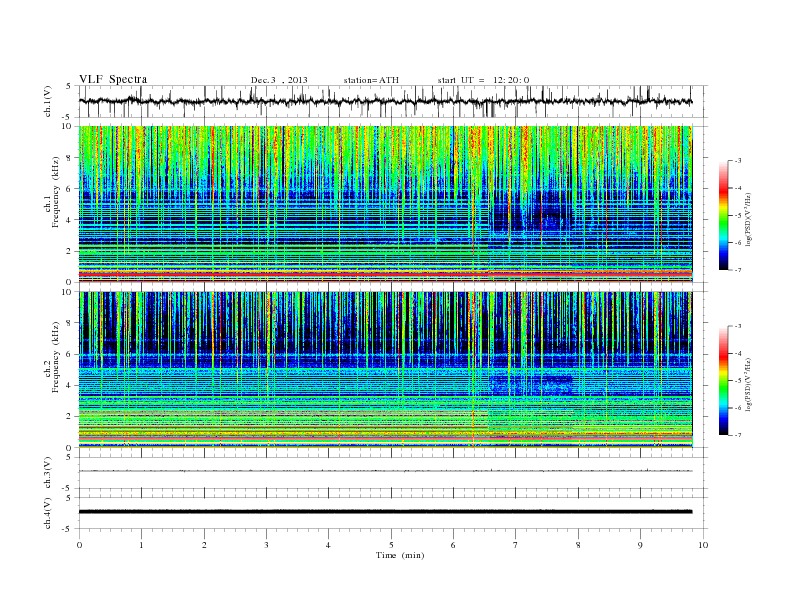Click the "0" tick on the time axis
Image resolution: width=792 pixels, height=612 pixels.
[x=79, y=545]
